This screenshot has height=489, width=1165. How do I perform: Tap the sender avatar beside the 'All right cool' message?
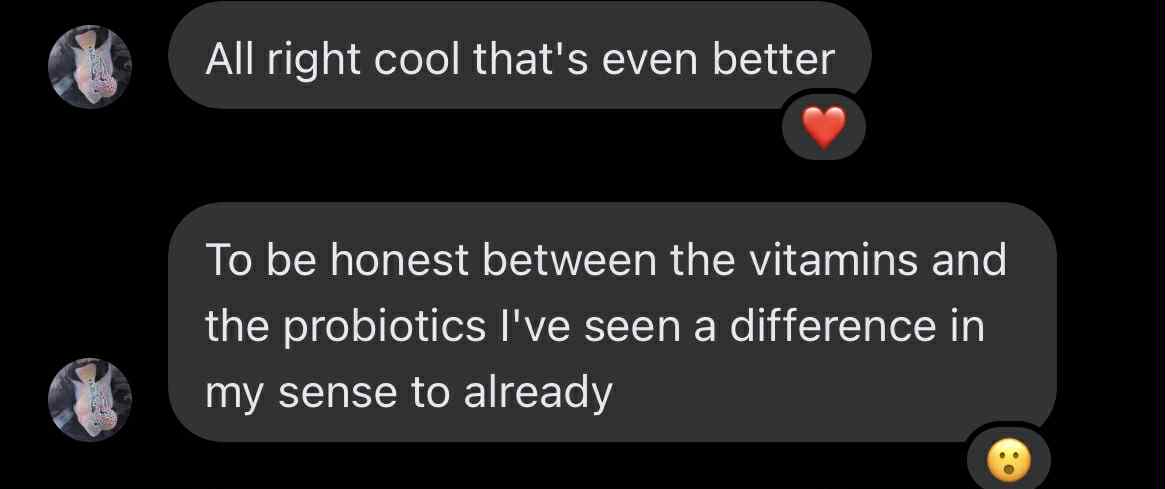point(90,66)
